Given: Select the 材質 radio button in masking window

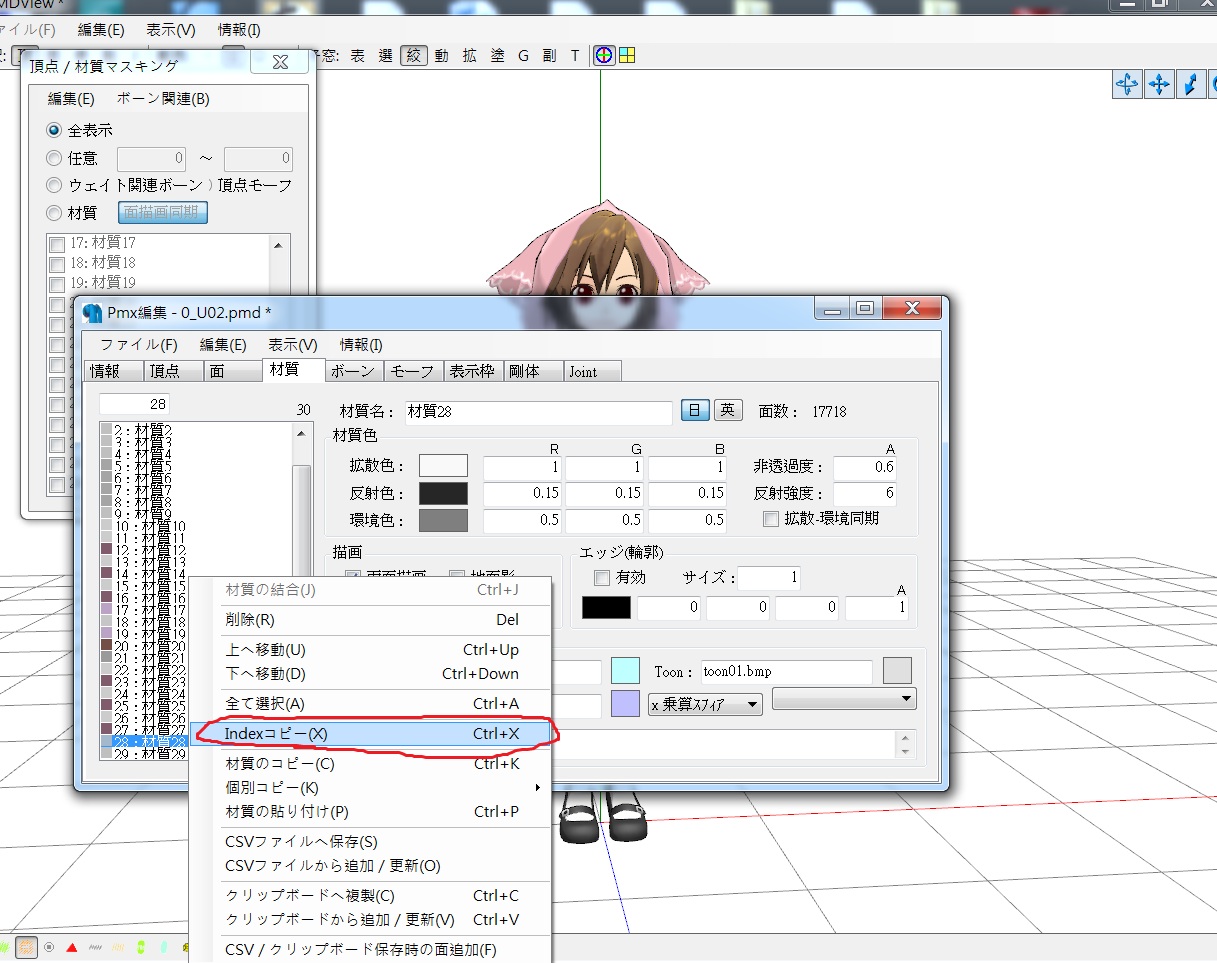Looking at the screenshot, I should pyautogui.click(x=54, y=212).
